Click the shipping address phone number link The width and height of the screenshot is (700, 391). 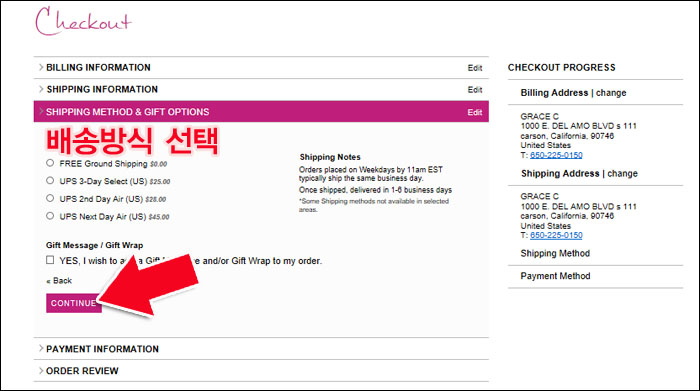556,235
